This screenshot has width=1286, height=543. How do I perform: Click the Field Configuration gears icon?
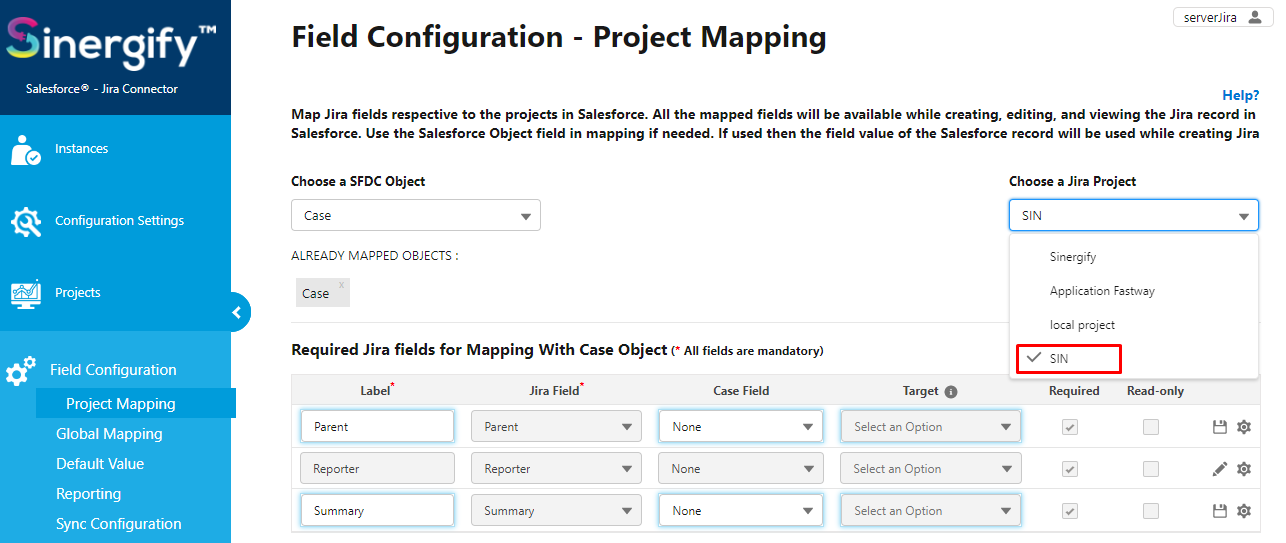tap(20, 371)
